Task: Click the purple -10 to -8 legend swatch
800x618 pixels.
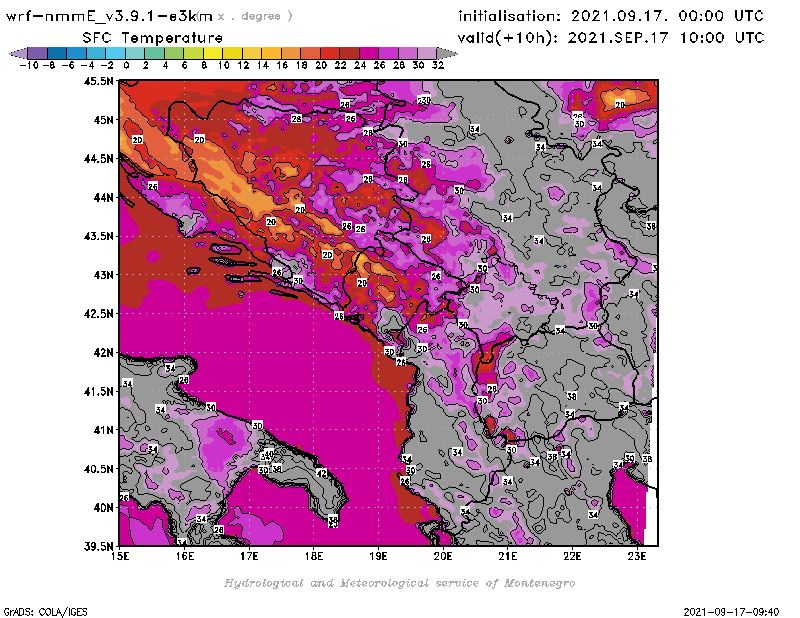Action: [38, 54]
